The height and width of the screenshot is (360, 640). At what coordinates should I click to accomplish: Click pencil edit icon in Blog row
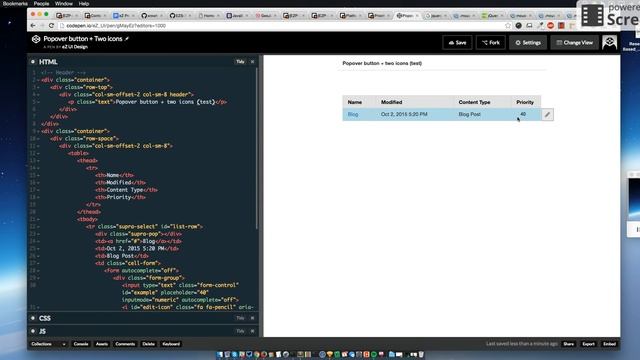point(547,115)
